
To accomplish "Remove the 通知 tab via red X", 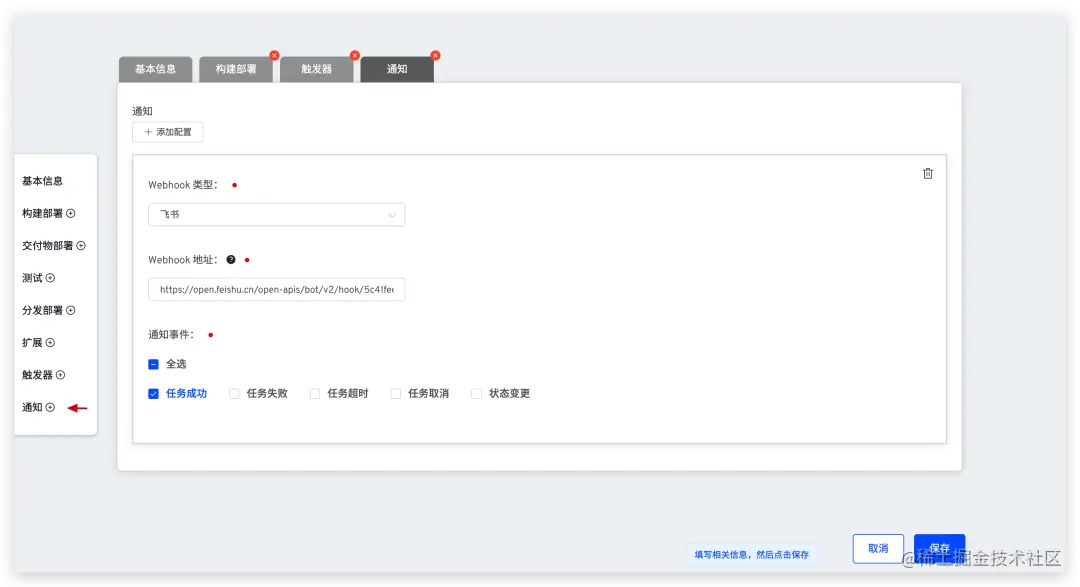I will click(435, 55).
